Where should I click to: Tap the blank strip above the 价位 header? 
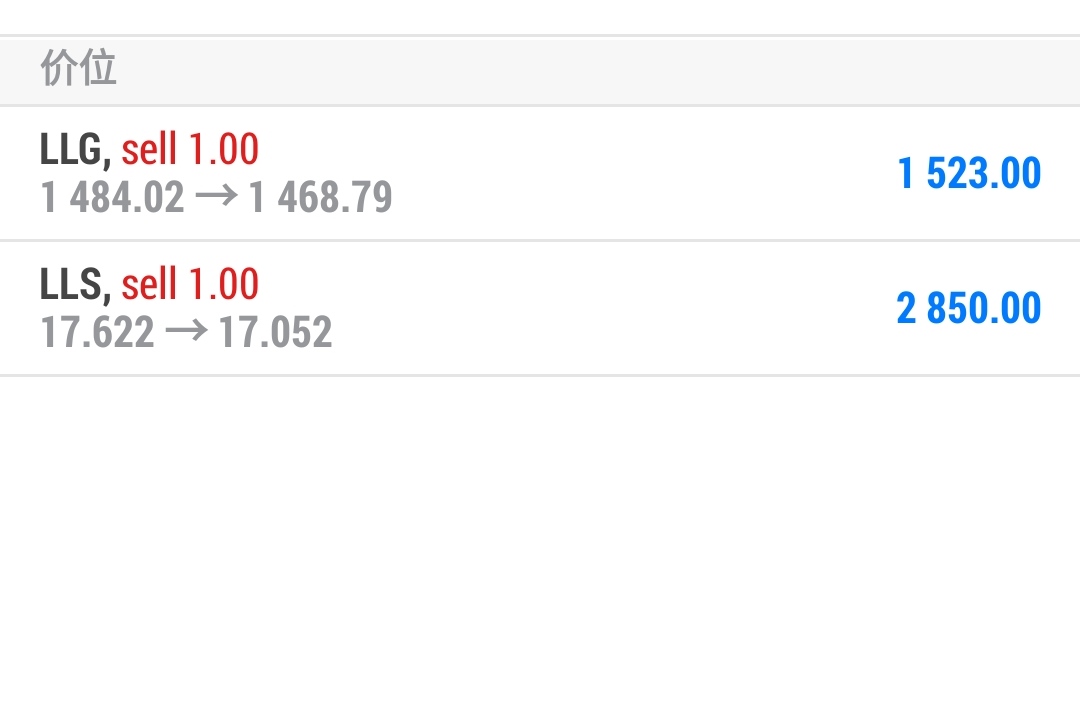(540, 17)
